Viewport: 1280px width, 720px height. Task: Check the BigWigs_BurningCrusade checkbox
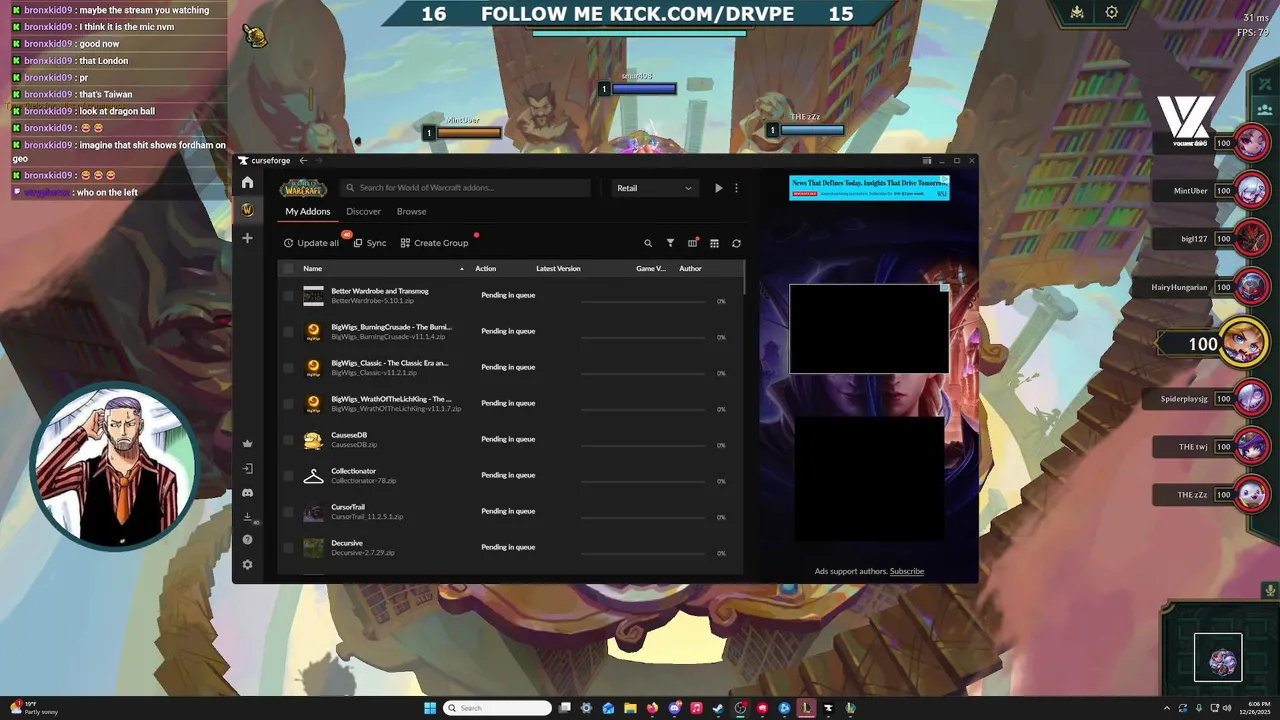click(x=289, y=332)
